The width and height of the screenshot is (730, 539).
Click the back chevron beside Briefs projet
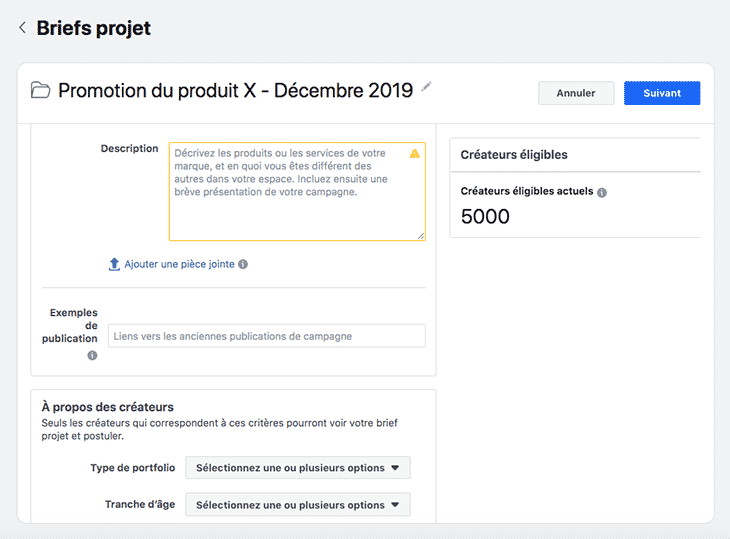pos(22,28)
